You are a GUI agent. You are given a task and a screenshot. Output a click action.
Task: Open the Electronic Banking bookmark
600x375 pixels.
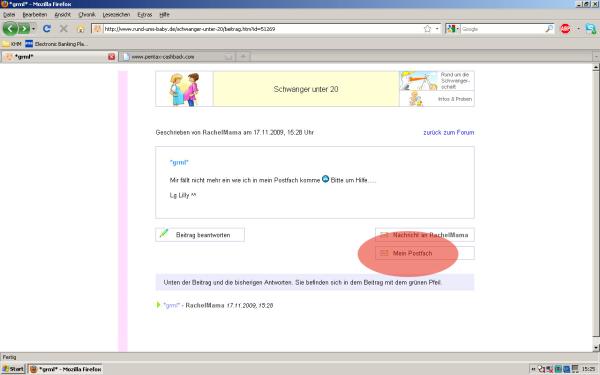pyautogui.click(x=56, y=44)
